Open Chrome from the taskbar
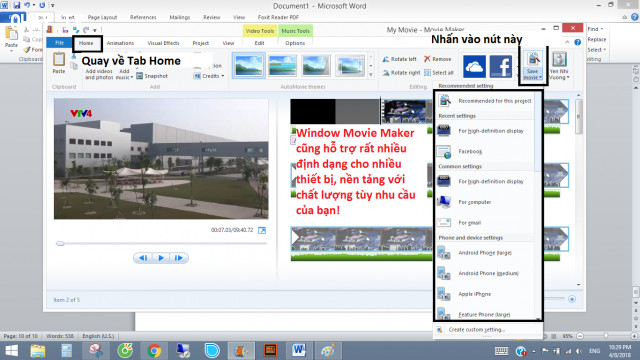Image resolution: width=640 pixels, height=360 pixels. point(154,351)
